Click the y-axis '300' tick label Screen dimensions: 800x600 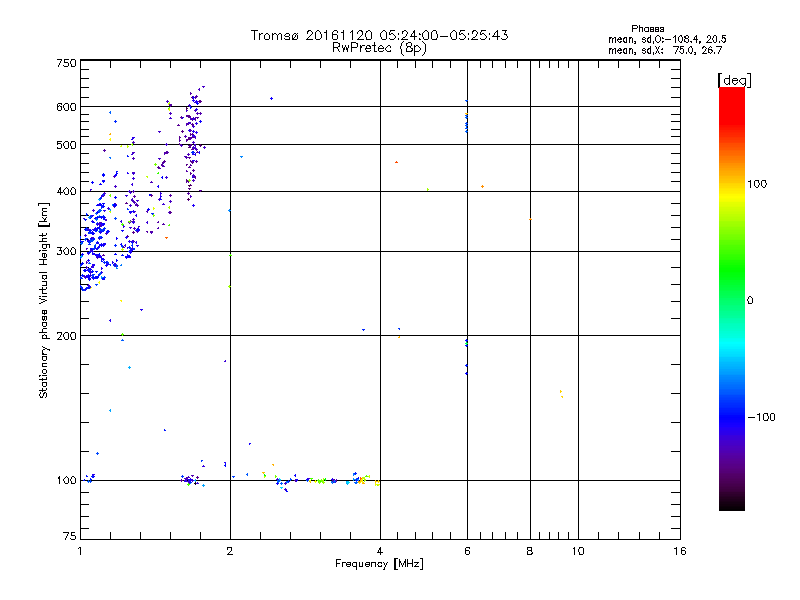pos(67,251)
